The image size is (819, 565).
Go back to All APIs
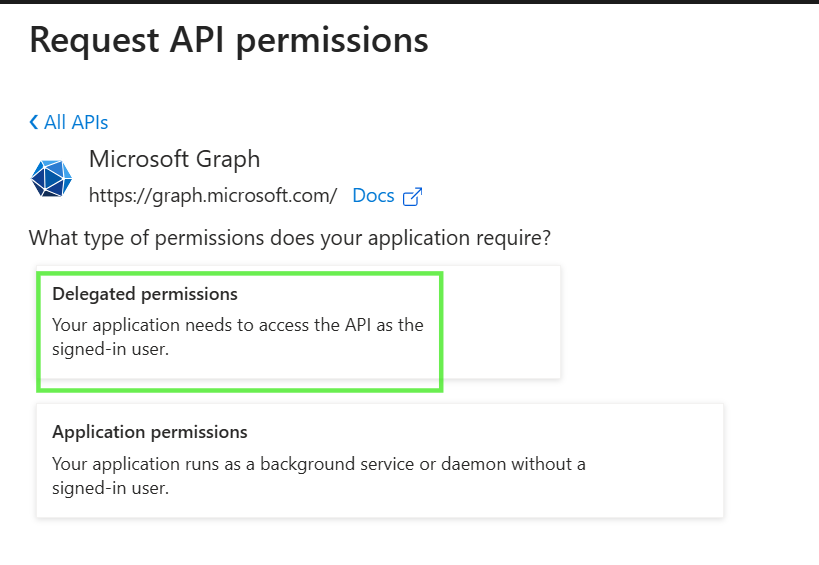point(69,122)
